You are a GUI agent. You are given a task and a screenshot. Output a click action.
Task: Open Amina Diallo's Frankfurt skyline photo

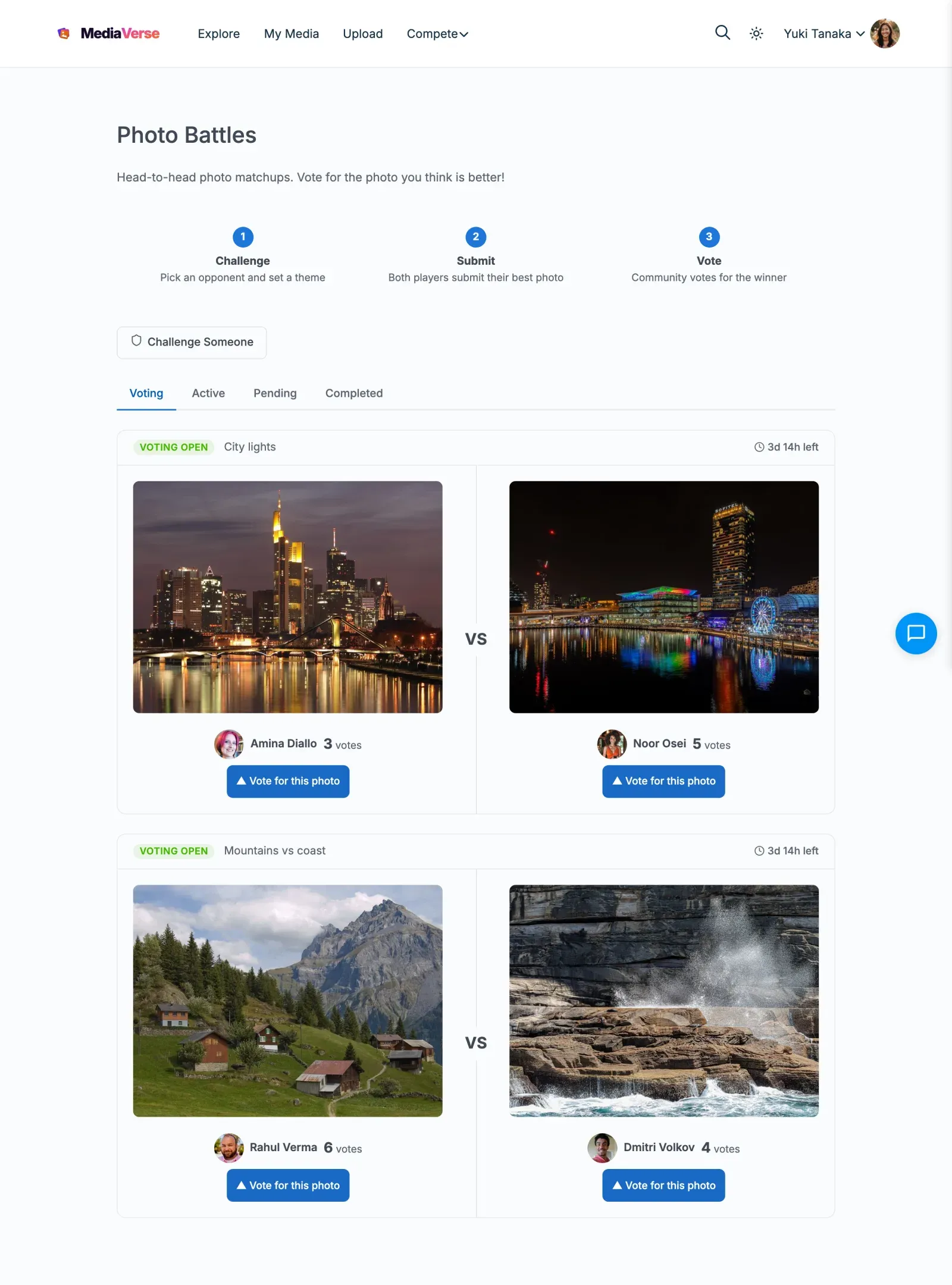(x=288, y=597)
